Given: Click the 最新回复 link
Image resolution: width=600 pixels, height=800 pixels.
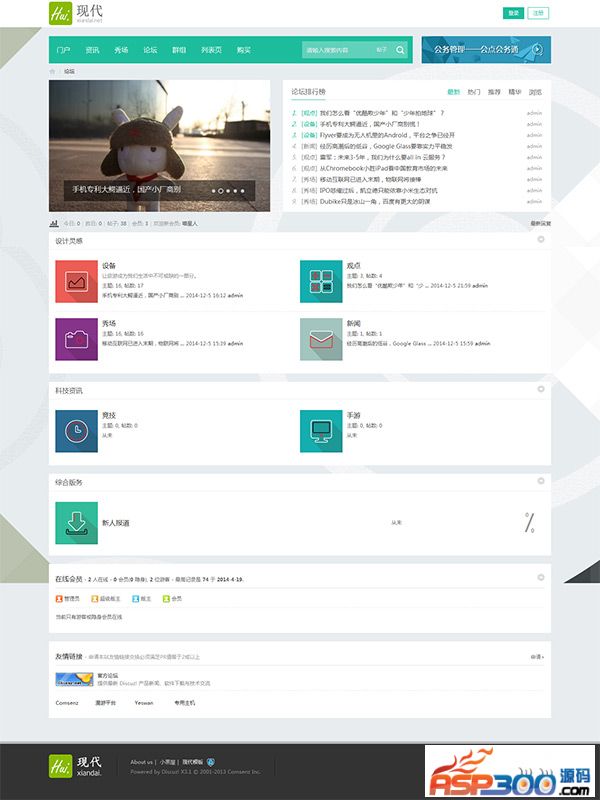Looking at the screenshot, I should 540,223.
